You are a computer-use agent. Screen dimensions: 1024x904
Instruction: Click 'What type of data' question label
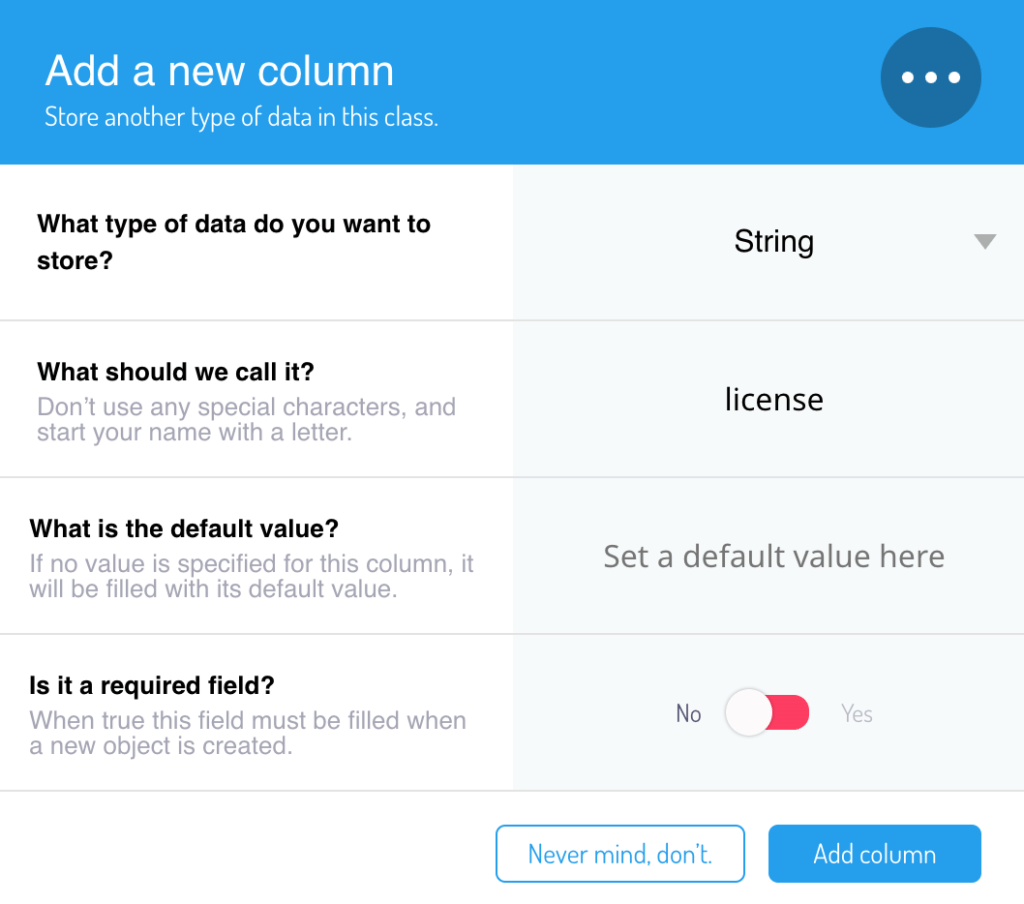point(234,242)
